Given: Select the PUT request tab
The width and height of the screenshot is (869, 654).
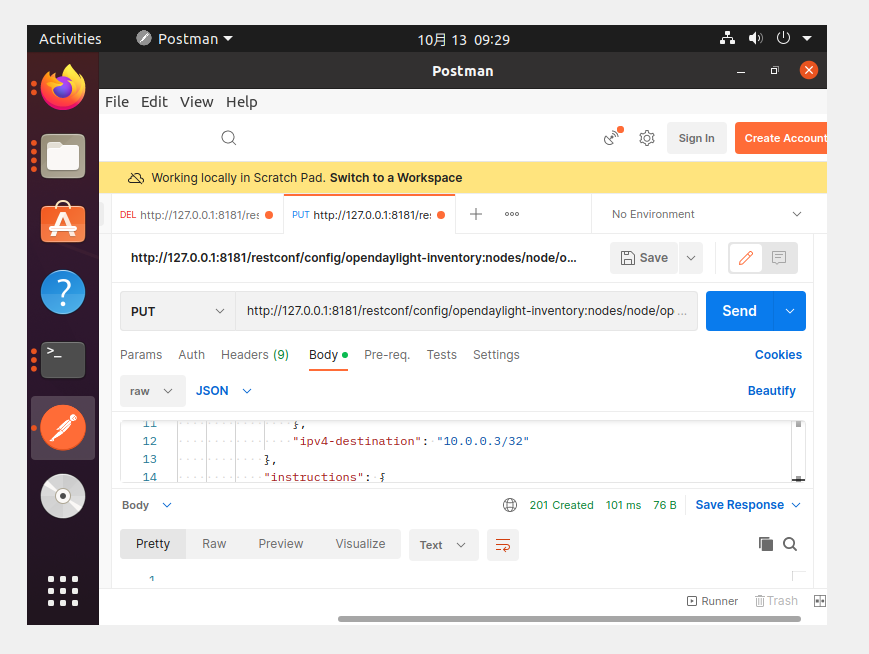Looking at the screenshot, I should [369, 214].
